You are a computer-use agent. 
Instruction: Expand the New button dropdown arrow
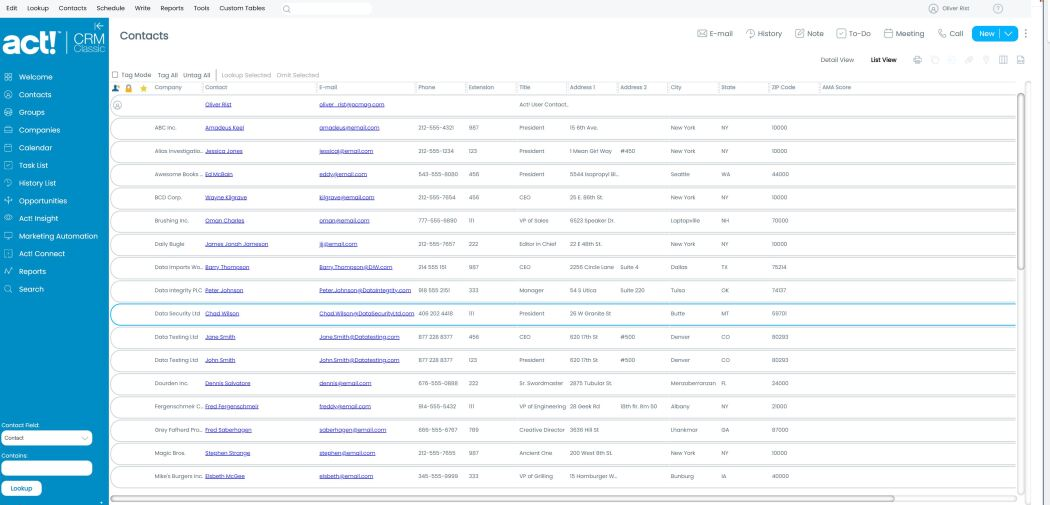click(1009, 33)
